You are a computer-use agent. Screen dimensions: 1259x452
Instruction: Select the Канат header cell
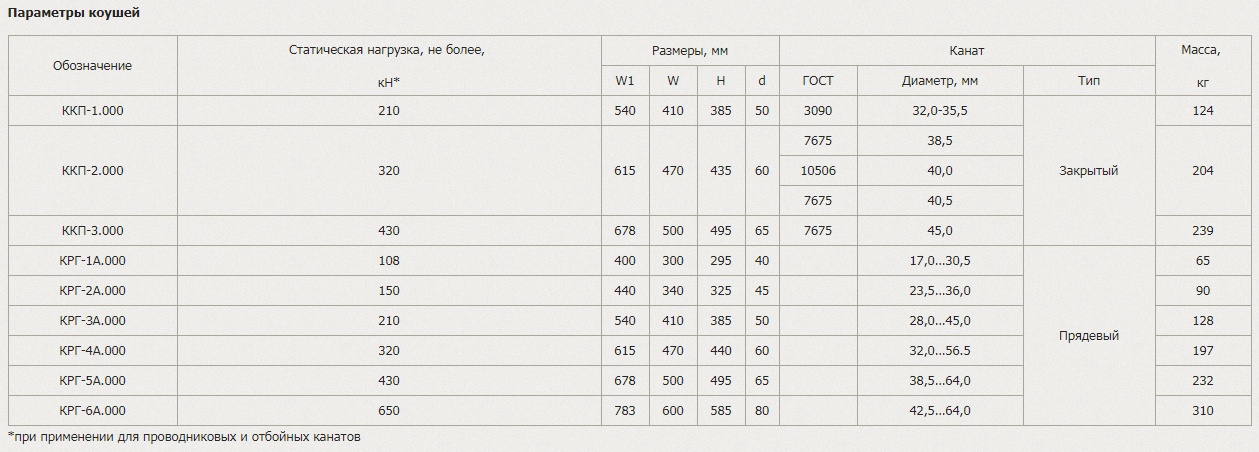pos(967,51)
